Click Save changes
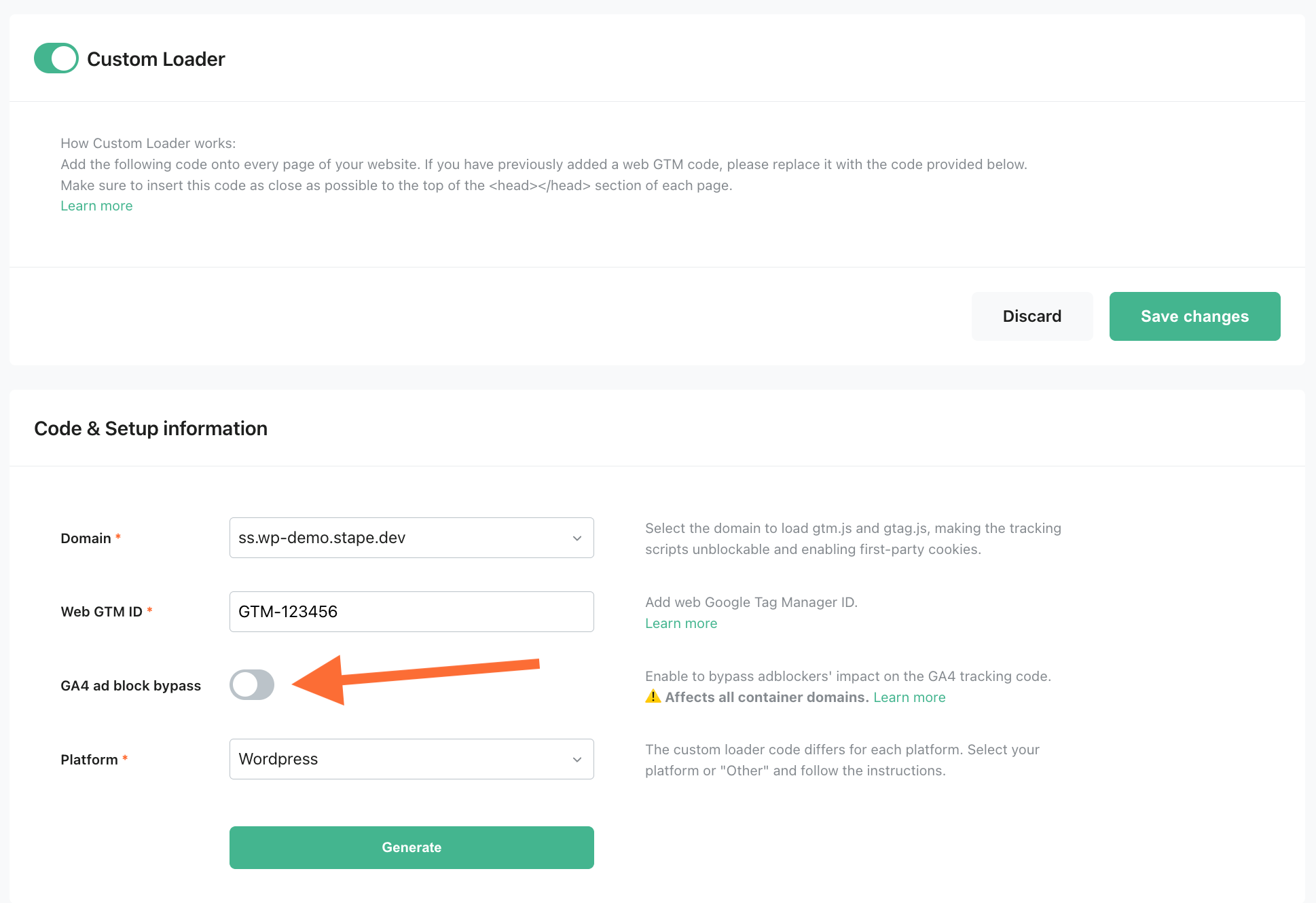Image resolution: width=1316 pixels, height=903 pixels. coord(1194,316)
